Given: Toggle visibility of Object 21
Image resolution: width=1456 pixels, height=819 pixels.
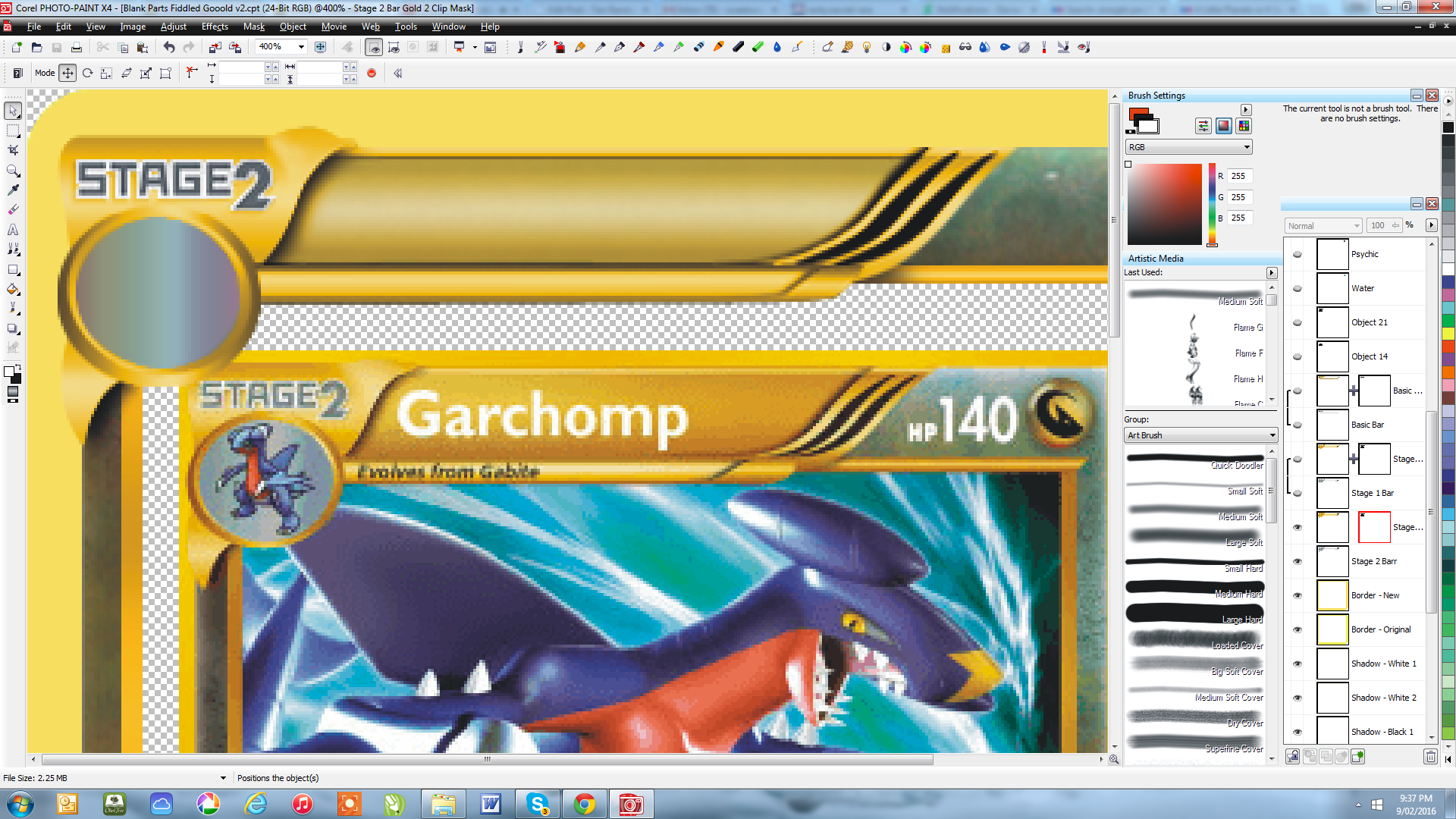Looking at the screenshot, I should pos(1298,322).
